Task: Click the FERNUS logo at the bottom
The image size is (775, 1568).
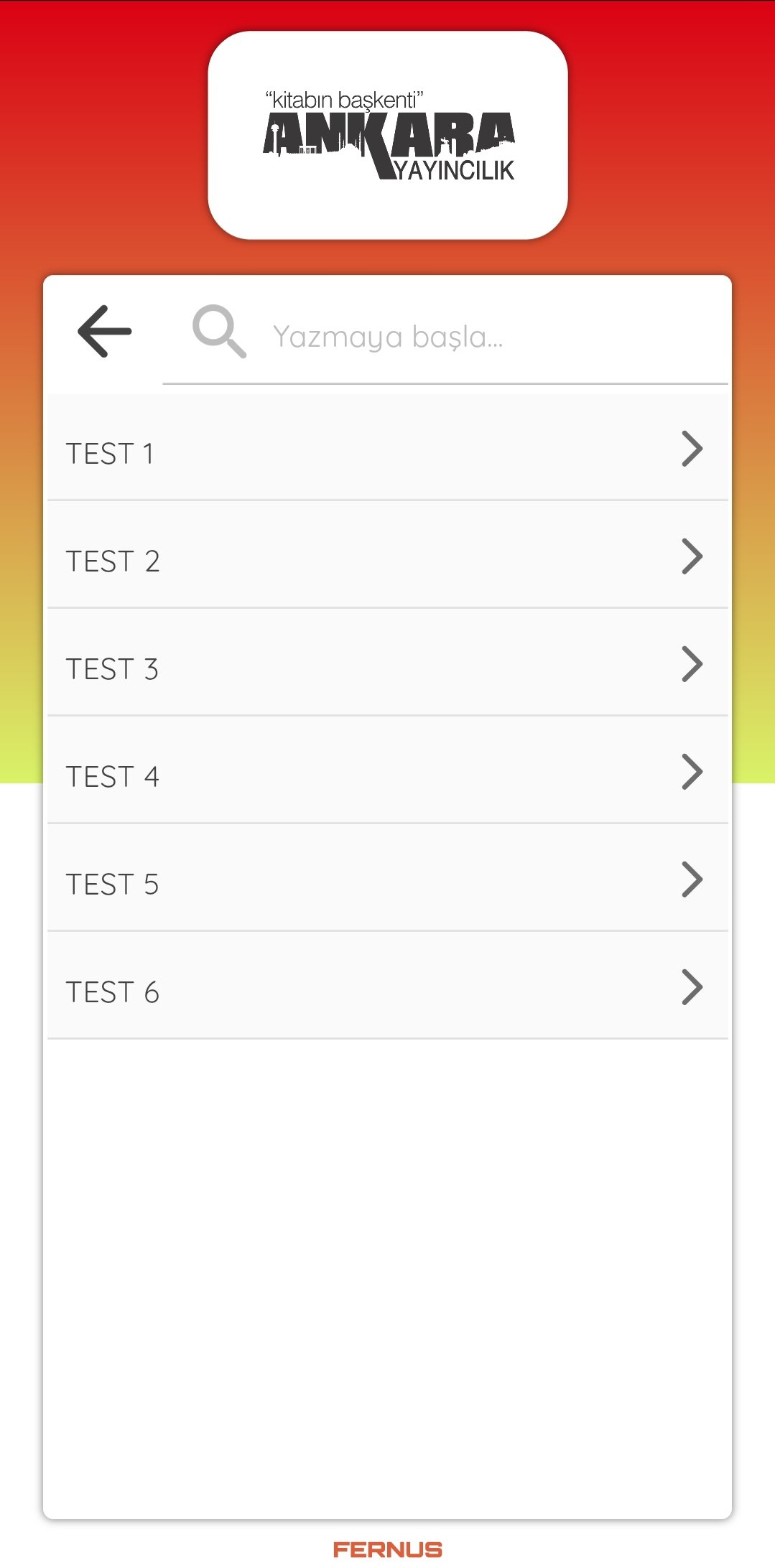Action: coord(388,1549)
